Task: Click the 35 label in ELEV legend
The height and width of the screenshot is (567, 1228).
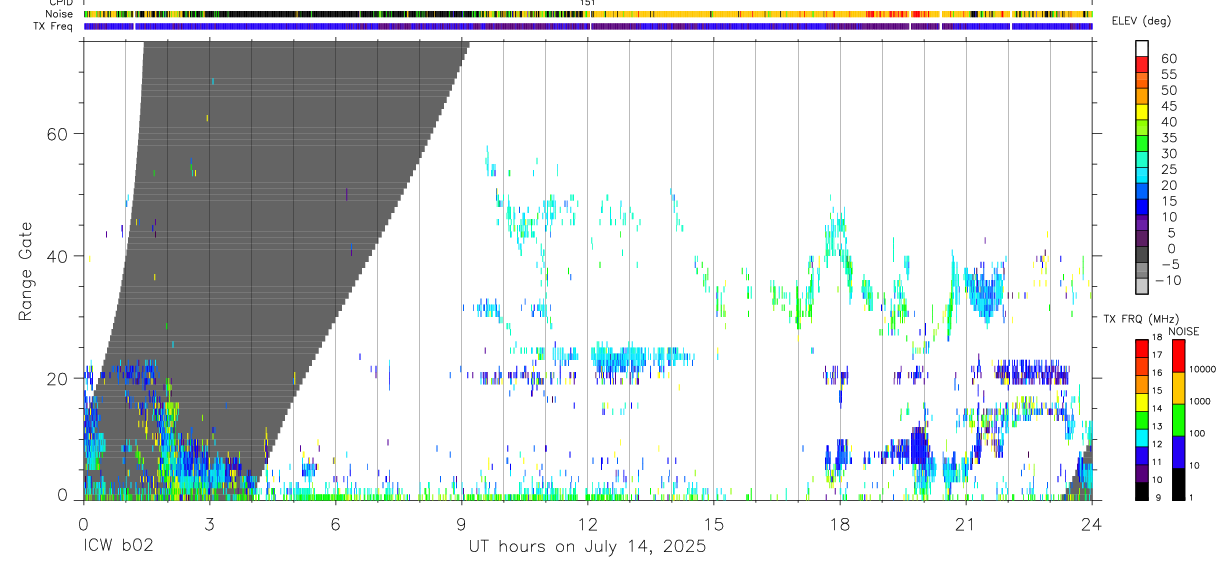Action: pyautogui.click(x=1167, y=138)
